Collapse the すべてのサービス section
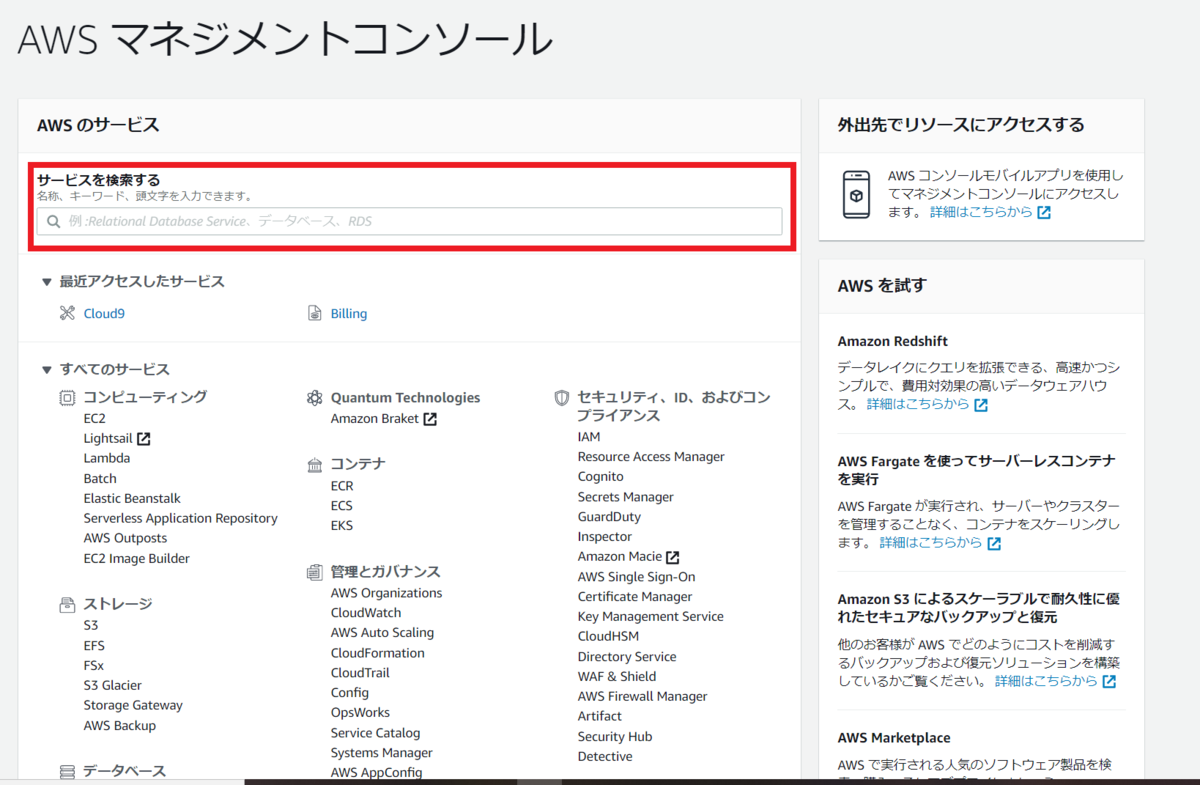 click(x=47, y=370)
